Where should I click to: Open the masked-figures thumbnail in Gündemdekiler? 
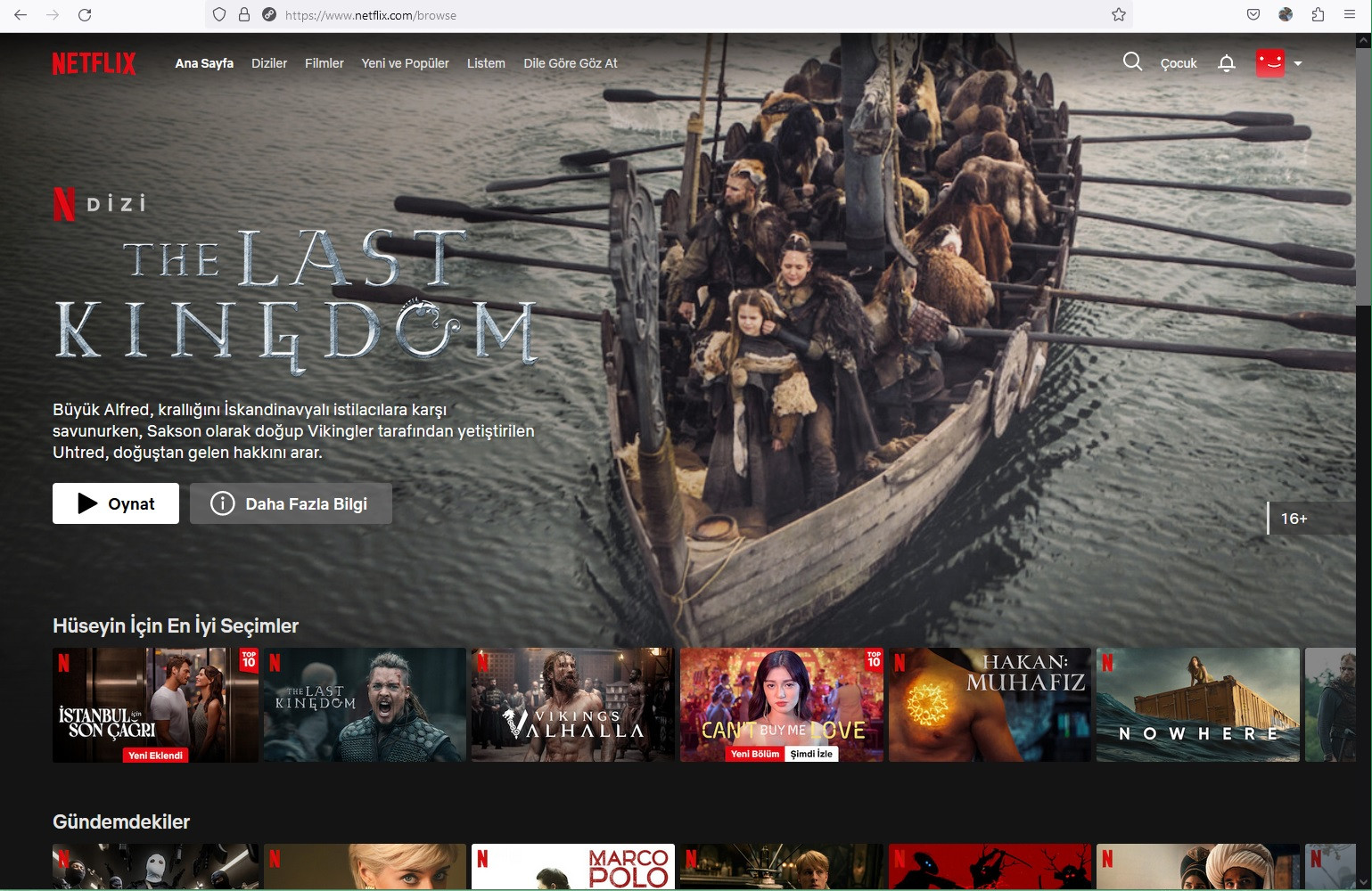155,867
